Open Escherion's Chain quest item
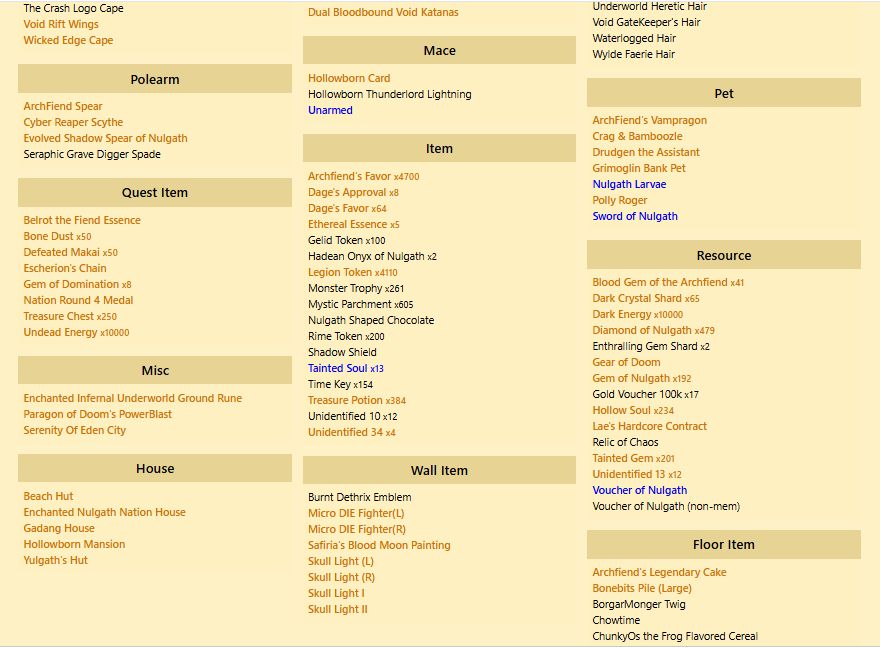This screenshot has width=880, height=647. point(65,268)
